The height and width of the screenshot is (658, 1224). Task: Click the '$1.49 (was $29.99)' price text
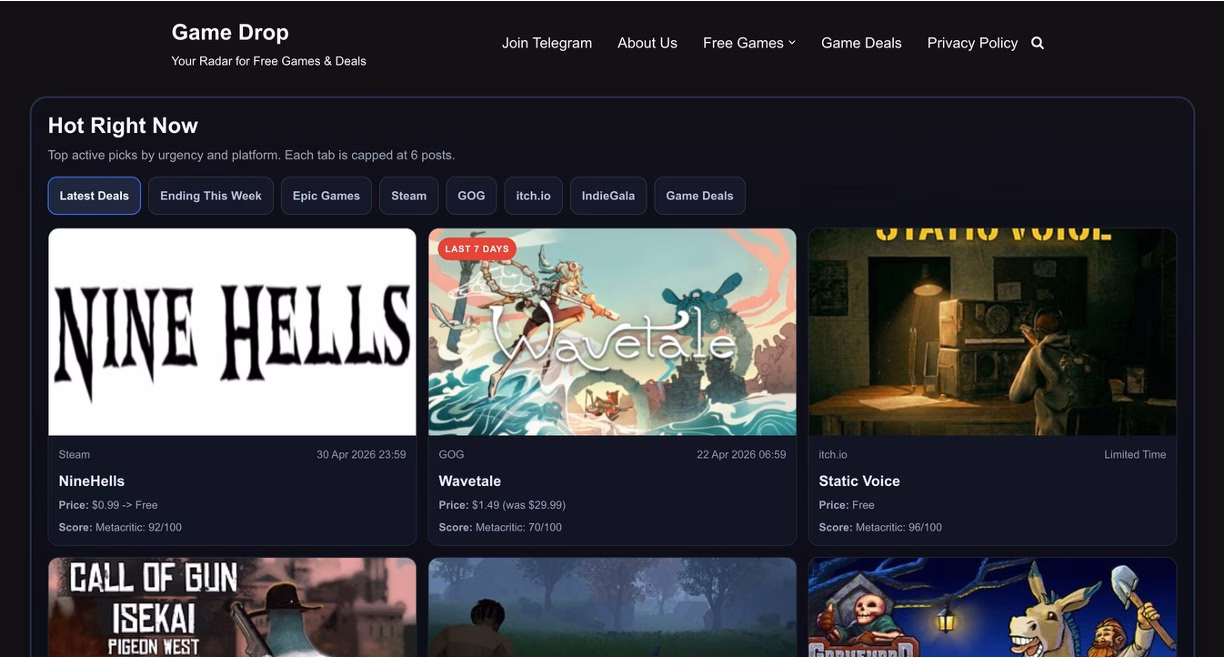(x=519, y=505)
